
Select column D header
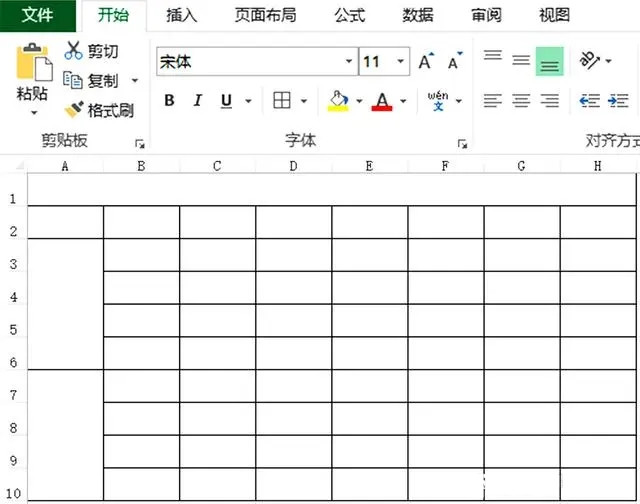tap(293, 166)
